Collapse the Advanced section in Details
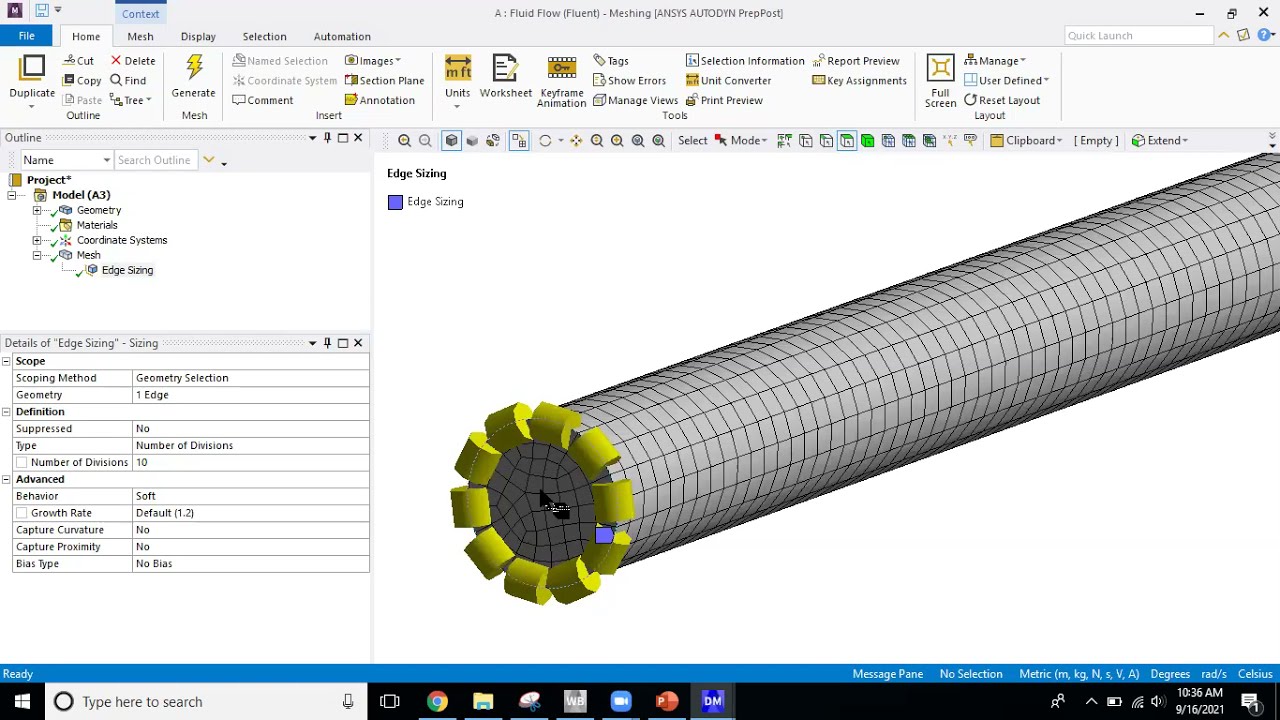Viewport: 1280px width, 720px height. click(6, 480)
